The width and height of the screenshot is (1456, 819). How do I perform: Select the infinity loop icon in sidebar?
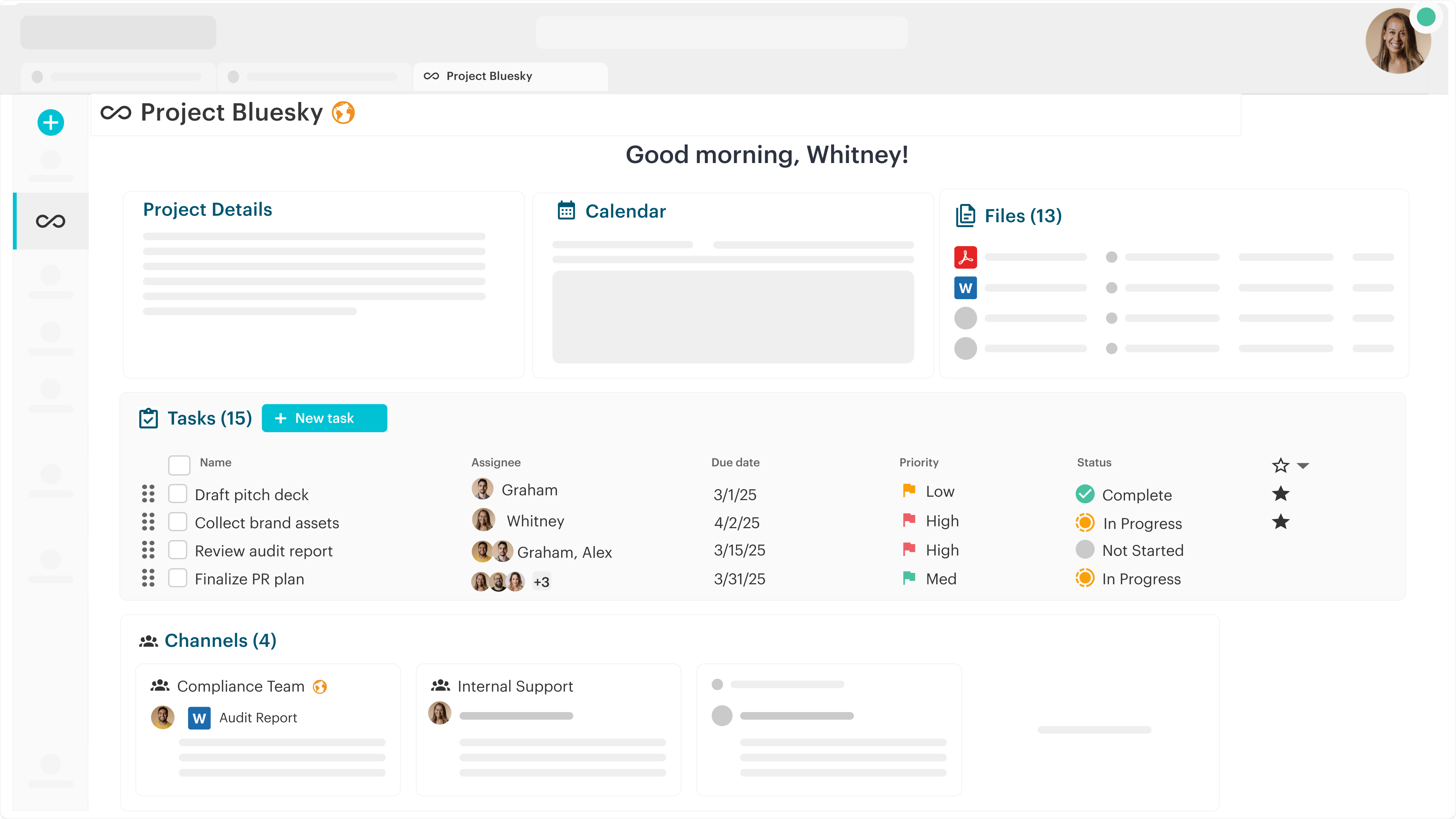50,221
